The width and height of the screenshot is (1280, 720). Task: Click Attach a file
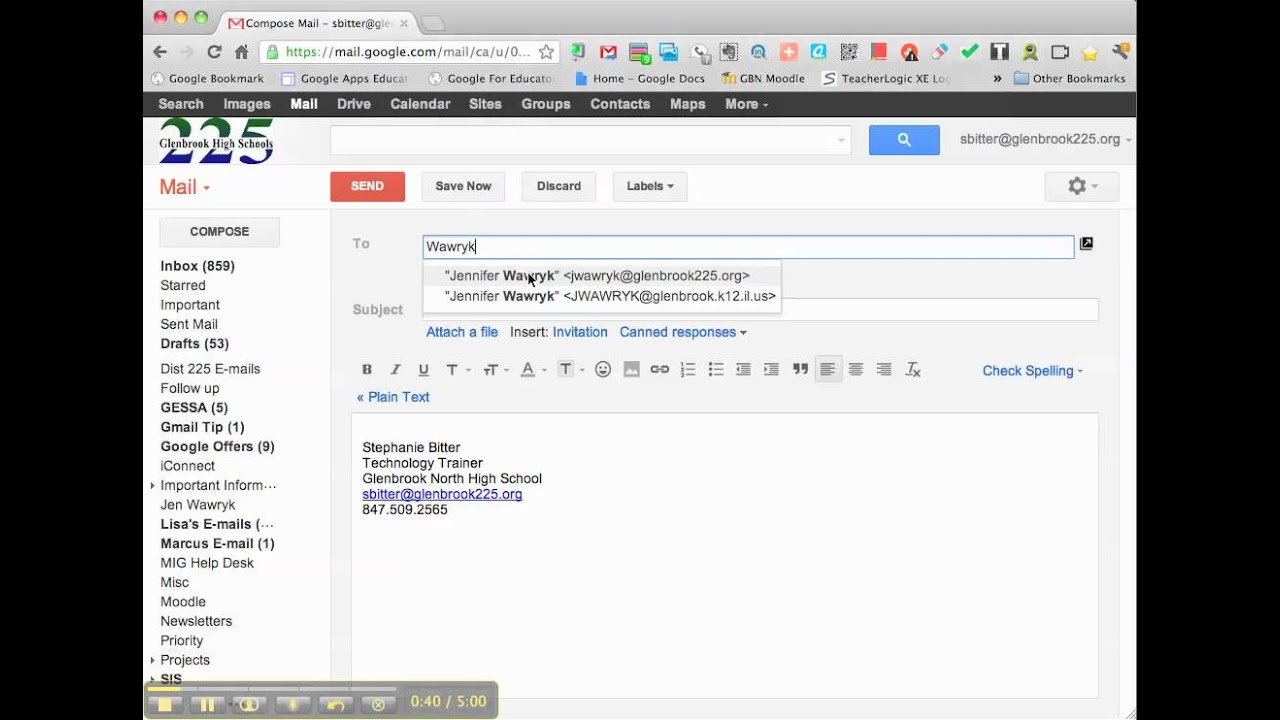462,332
